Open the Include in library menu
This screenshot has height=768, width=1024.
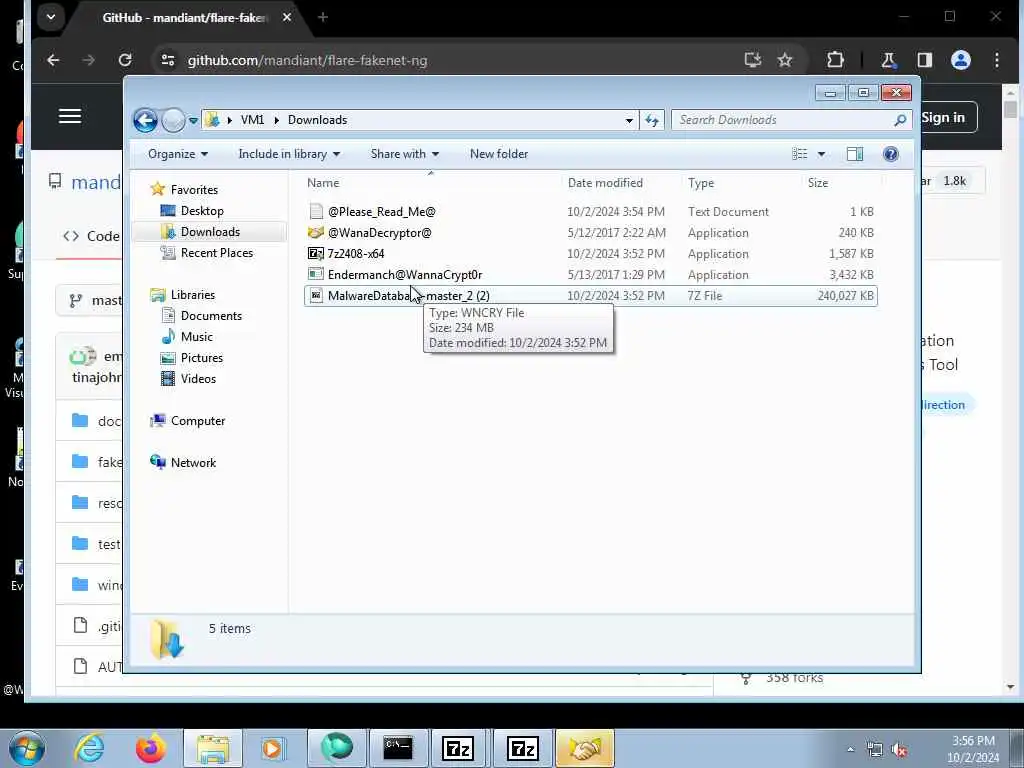click(x=289, y=154)
